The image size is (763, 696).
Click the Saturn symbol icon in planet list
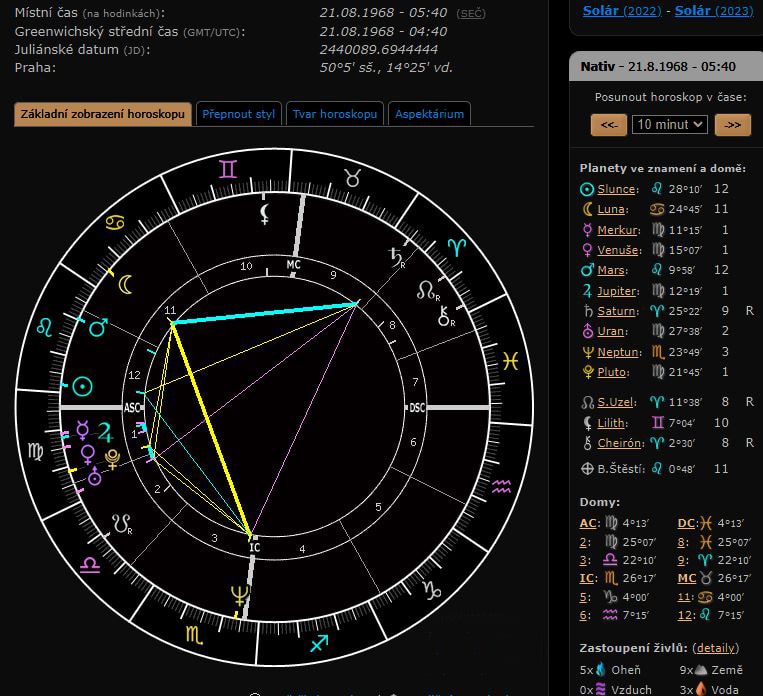[x=588, y=311]
